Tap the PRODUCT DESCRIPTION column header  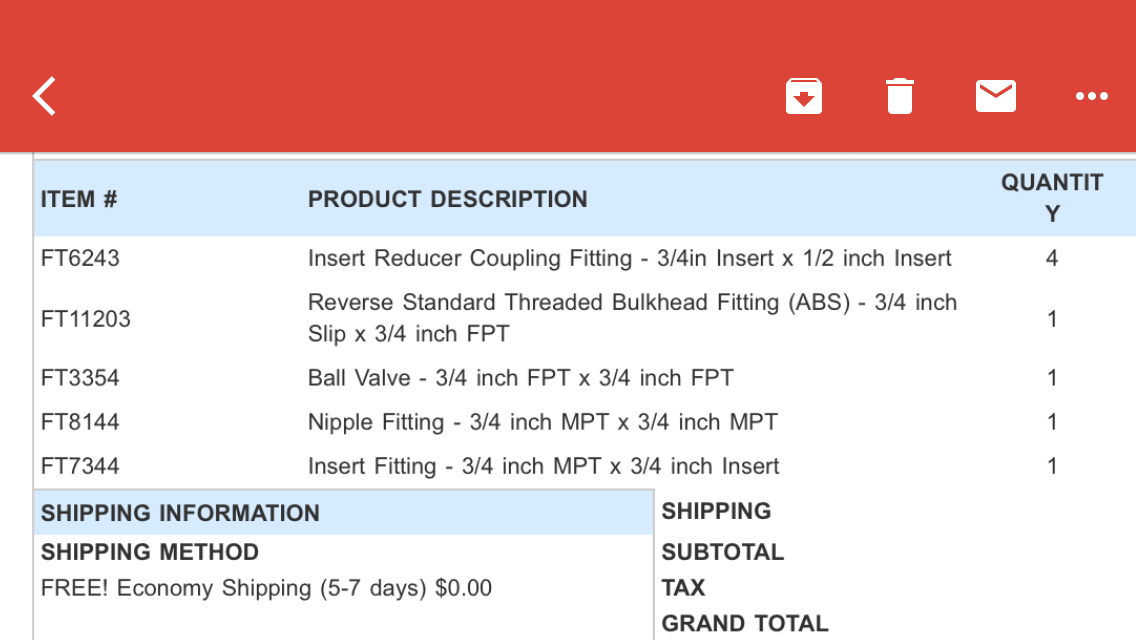pos(448,199)
